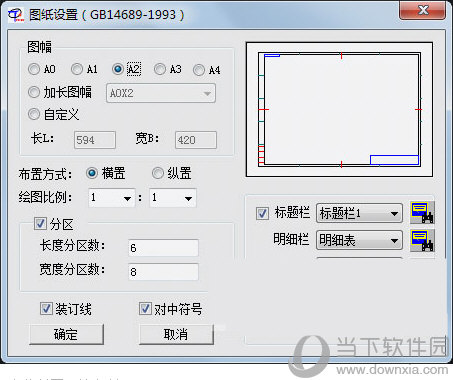Click the parts list browse icon beside 明细表
453x380 pixels.
(x=422, y=240)
